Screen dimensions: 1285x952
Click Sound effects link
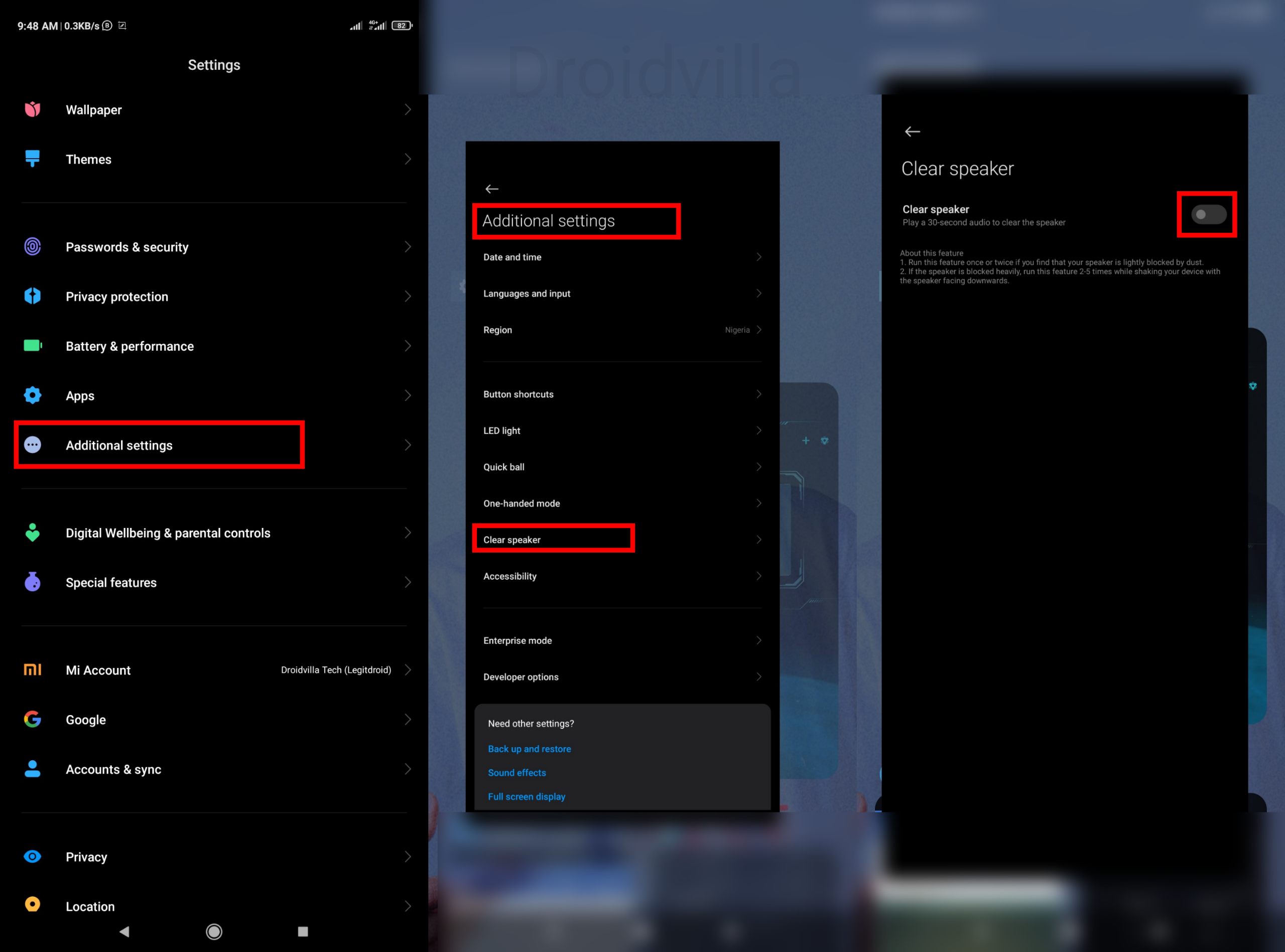pos(517,772)
